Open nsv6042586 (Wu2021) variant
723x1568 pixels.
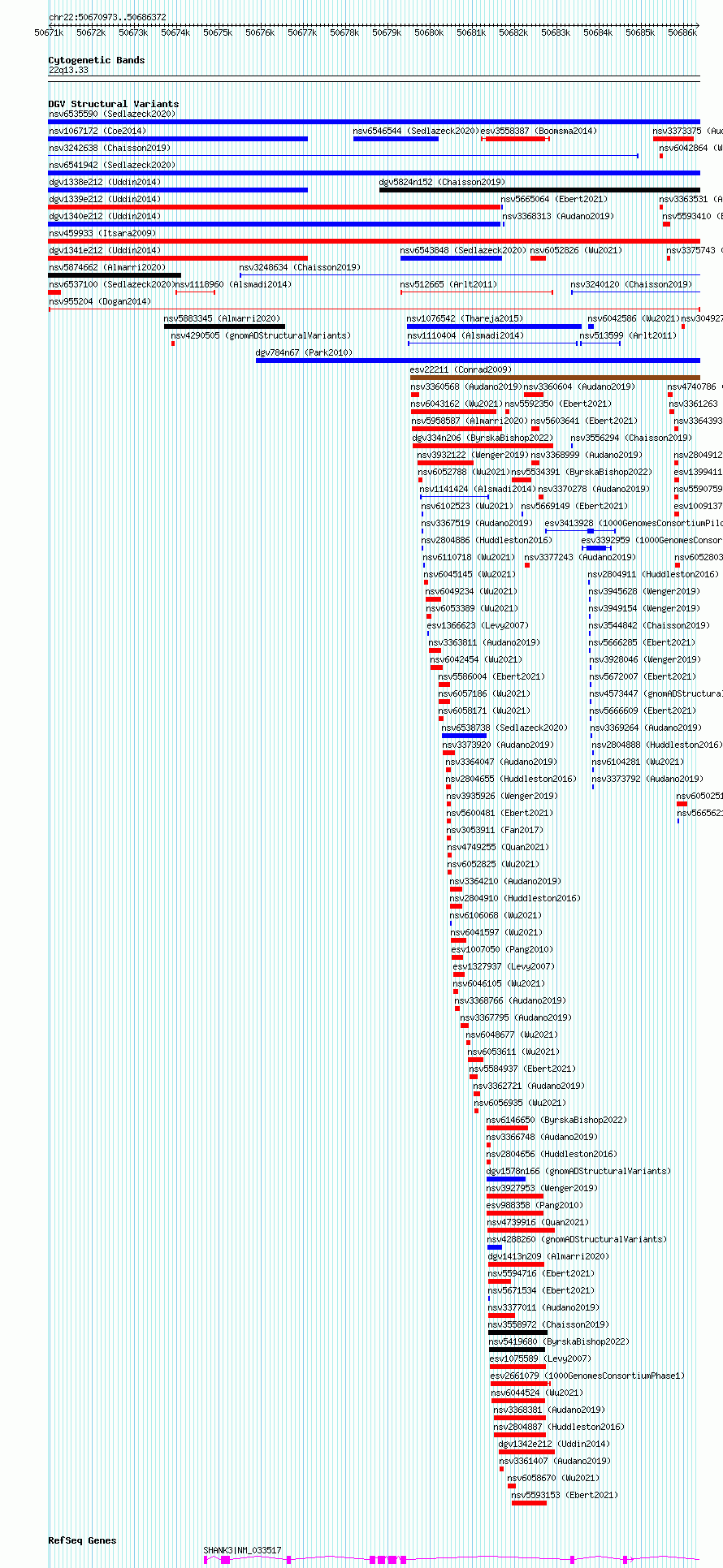(x=633, y=318)
